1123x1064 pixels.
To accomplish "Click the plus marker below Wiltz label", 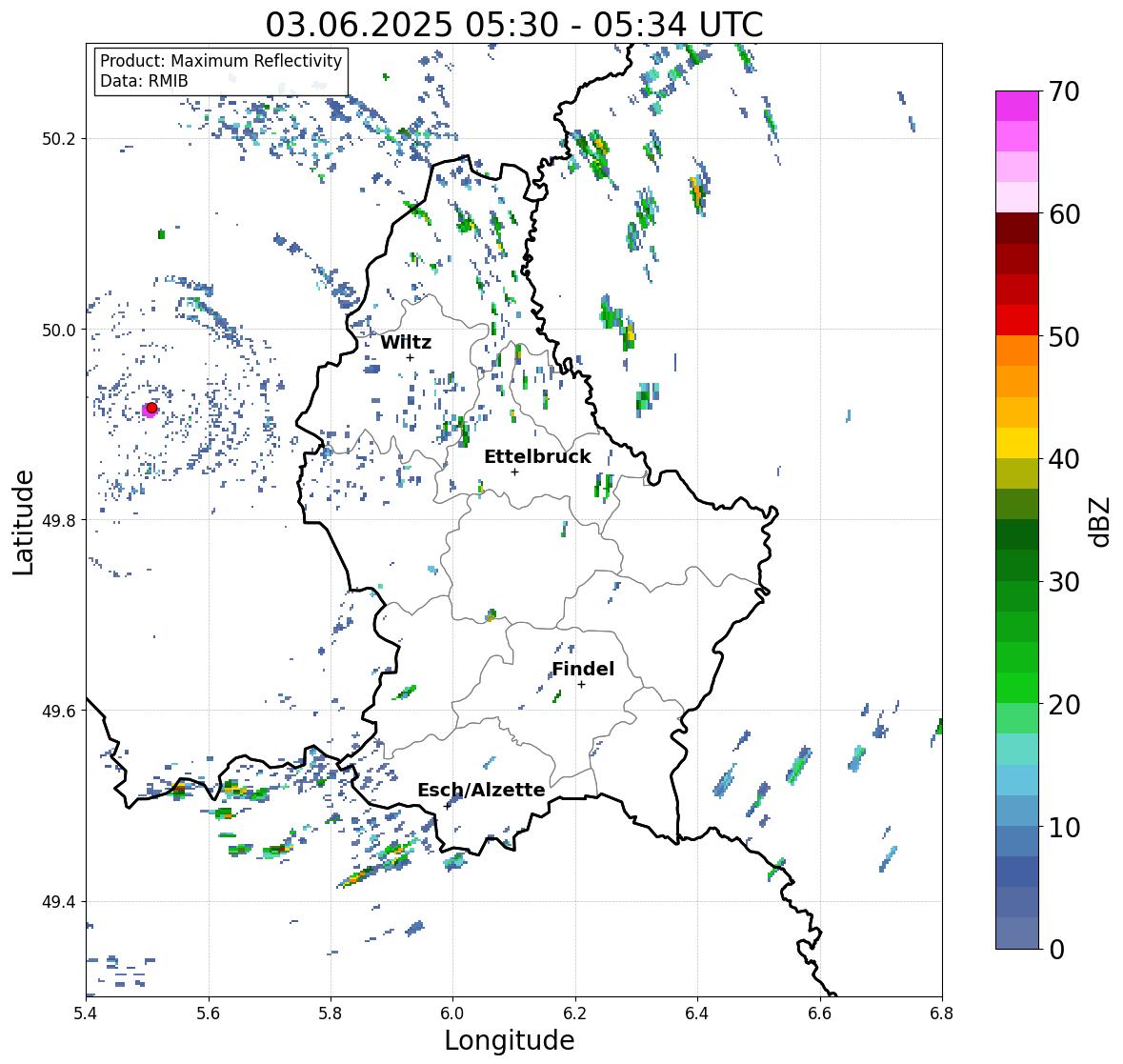I will (x=410, y=358).
